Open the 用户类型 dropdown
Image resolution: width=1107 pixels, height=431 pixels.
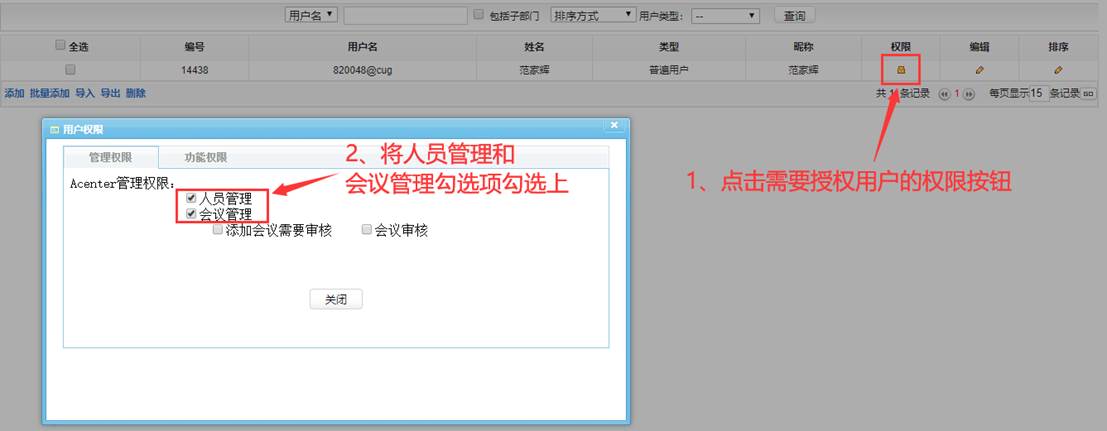[x=725, y=16]
